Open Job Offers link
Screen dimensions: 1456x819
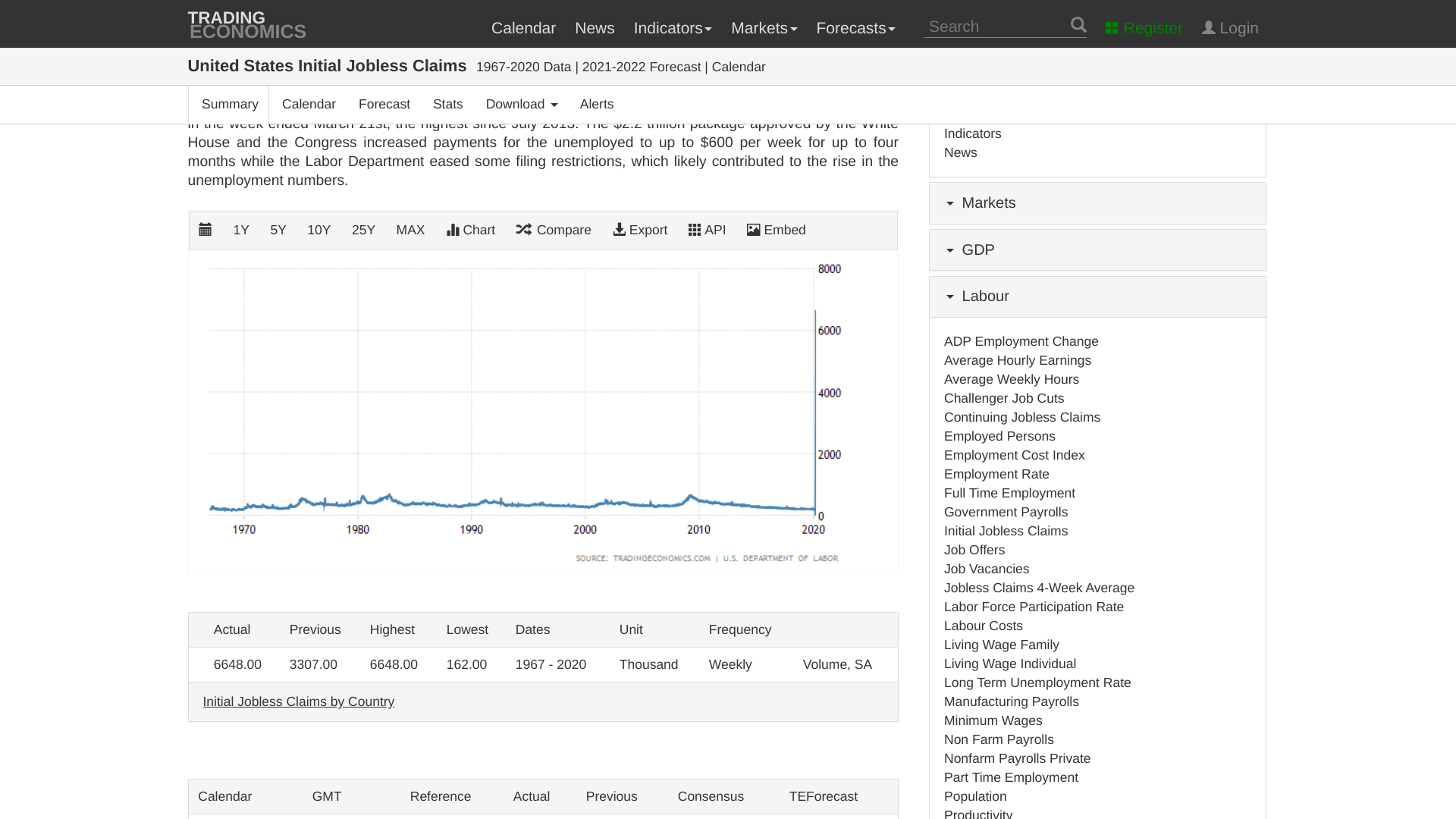tap(974, 550)
